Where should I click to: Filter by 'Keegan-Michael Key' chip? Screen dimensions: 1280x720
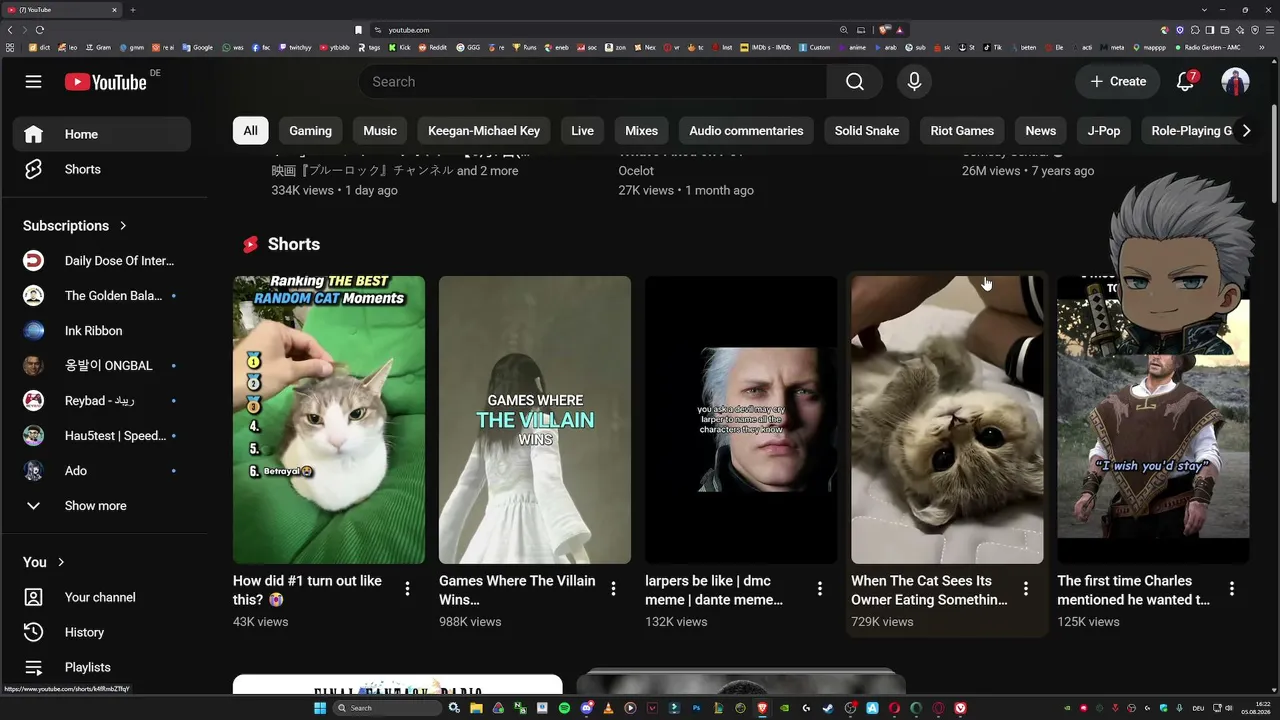click(x=484, y=131)
